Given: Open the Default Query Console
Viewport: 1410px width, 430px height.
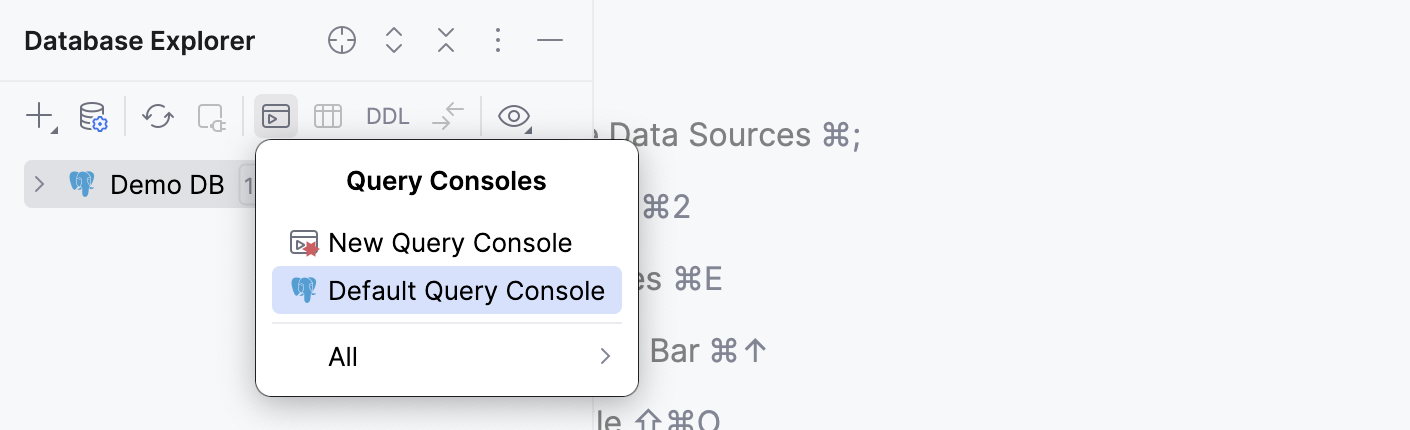Looking at the screenshot, I should (x=466, y=291).
